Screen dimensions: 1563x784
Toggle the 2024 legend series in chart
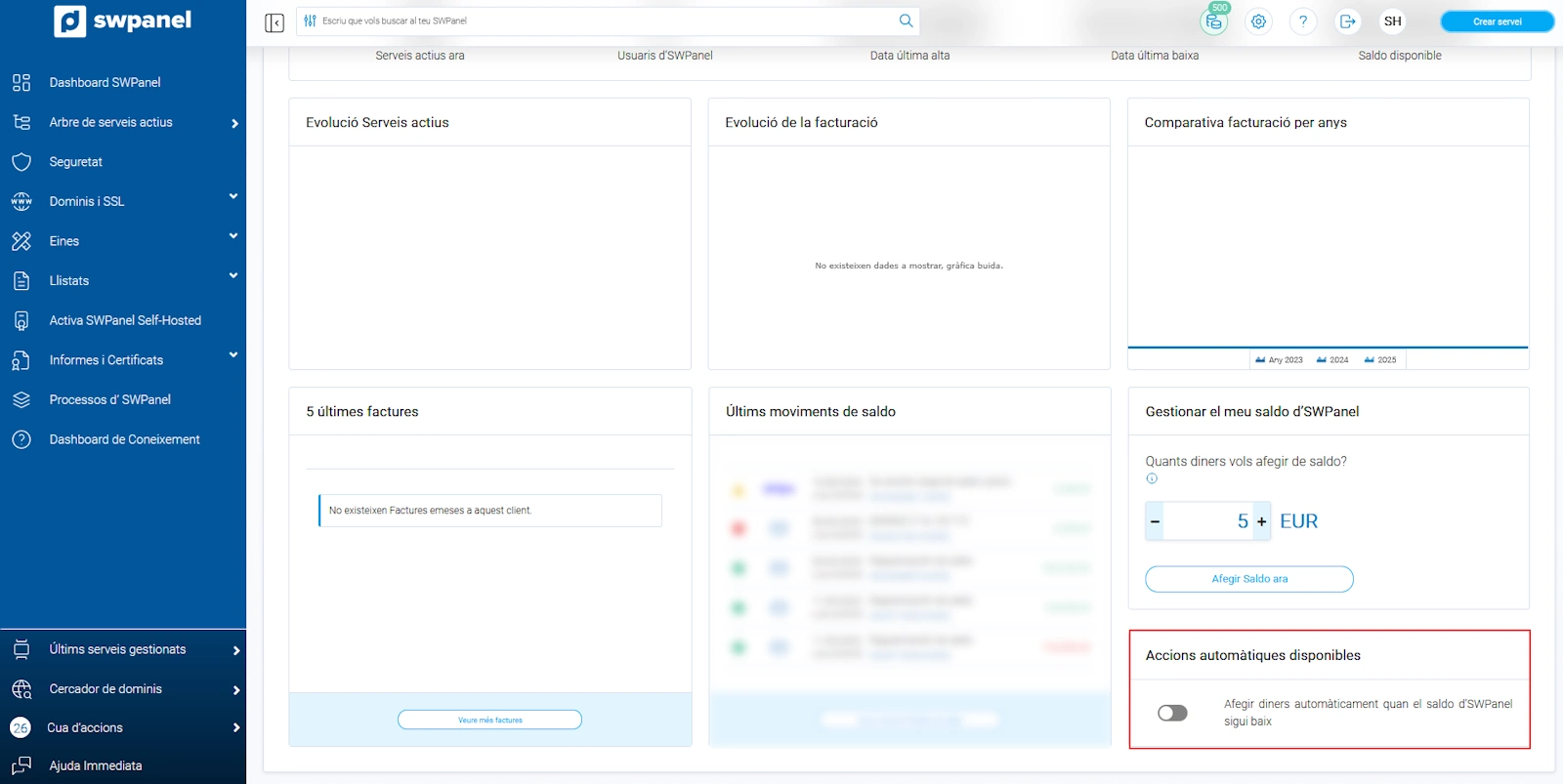click(1332, 360)
